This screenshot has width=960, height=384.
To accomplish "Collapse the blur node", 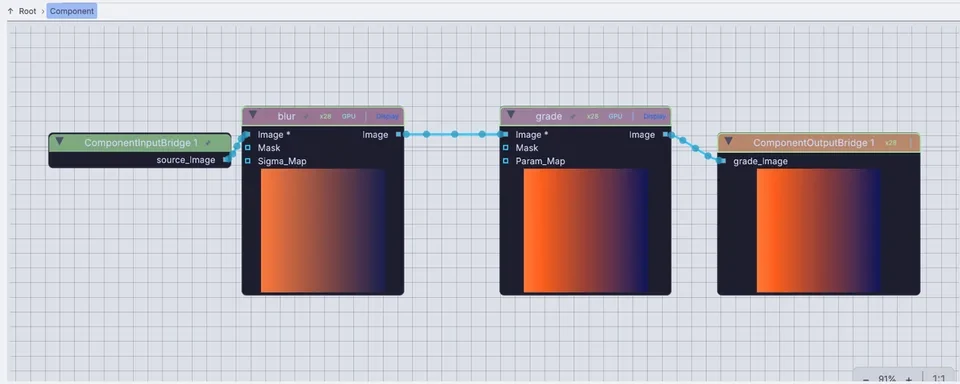I will tap(253, 115).
